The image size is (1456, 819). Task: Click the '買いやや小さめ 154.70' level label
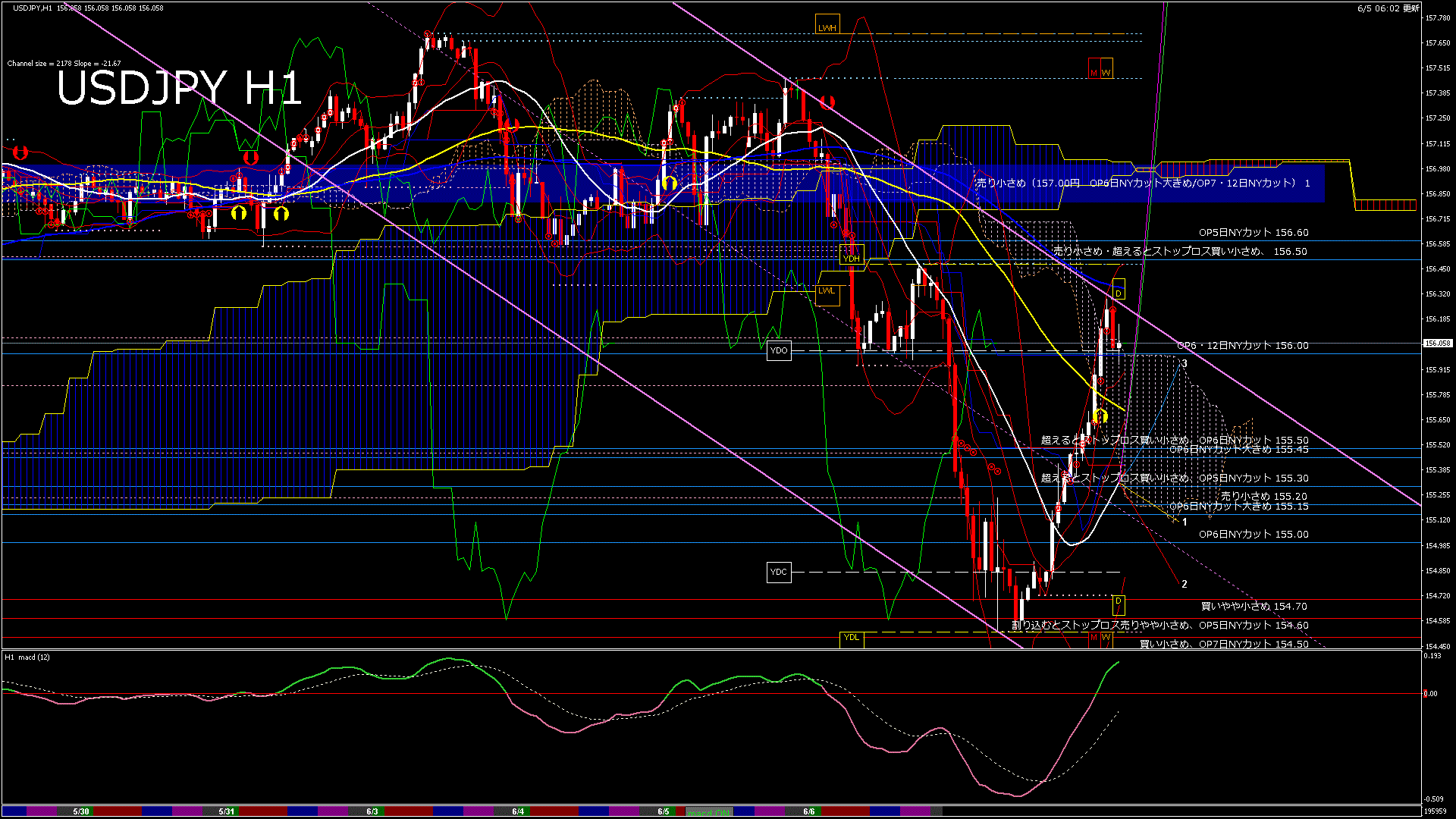pos(1254,606)
